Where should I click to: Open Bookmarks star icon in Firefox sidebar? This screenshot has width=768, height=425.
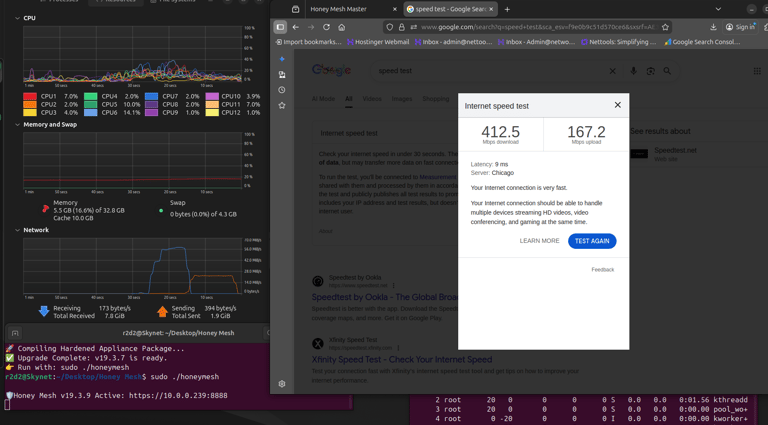pyautogui.click(x=282, y=105)
